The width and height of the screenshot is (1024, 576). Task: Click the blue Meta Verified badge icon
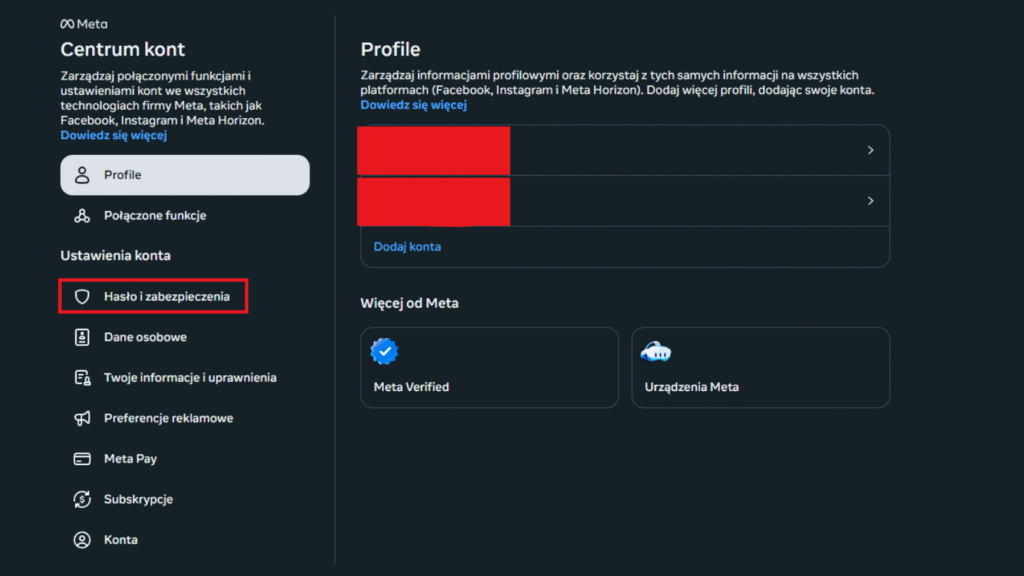[x=385, y=351]
